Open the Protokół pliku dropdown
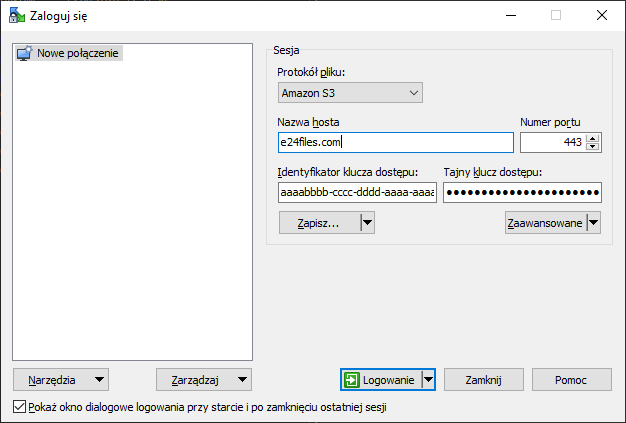626x423 pixels. click(x=350, y=93)
